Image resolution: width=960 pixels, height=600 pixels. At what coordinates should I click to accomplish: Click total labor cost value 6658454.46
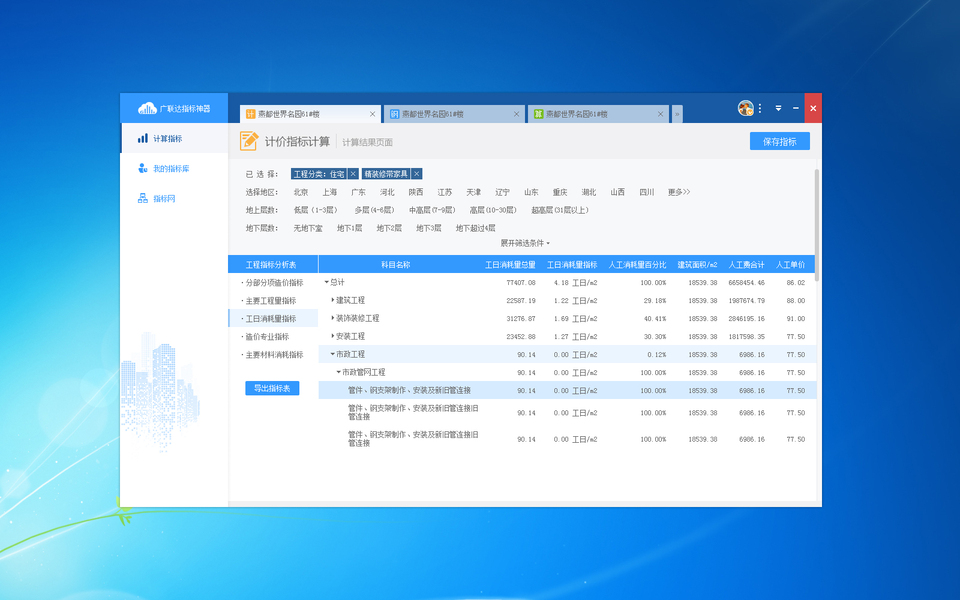tap(746, 283)
